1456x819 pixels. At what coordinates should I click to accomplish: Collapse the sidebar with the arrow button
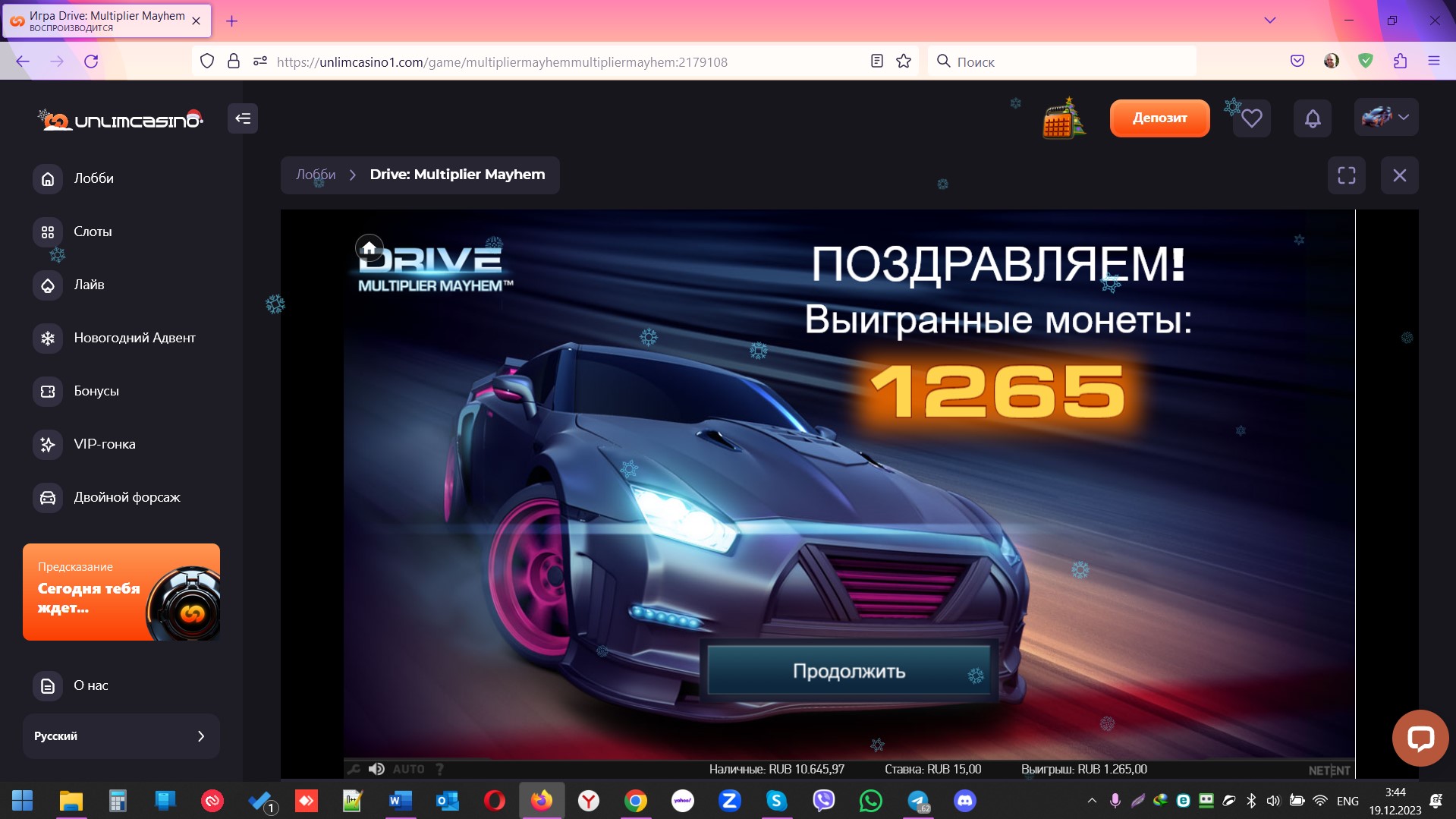[x=243, y=118]
